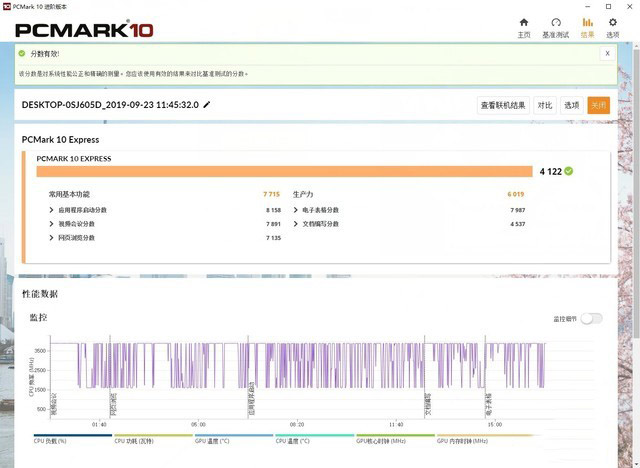
Task: Click the 4 537 document writing score
Action: click(x=518, y=224)
